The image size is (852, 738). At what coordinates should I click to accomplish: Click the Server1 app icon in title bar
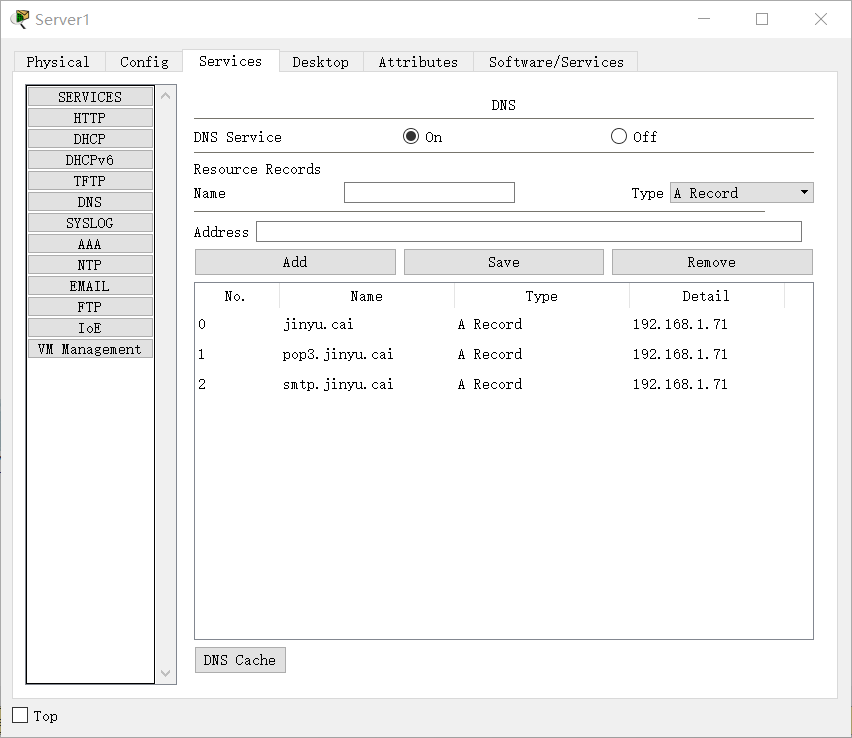coord(20,19)
